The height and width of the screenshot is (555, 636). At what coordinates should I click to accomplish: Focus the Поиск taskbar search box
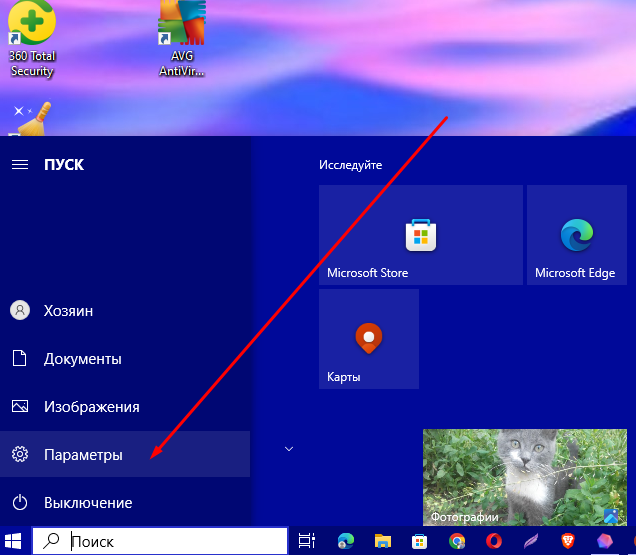[160, 541]
